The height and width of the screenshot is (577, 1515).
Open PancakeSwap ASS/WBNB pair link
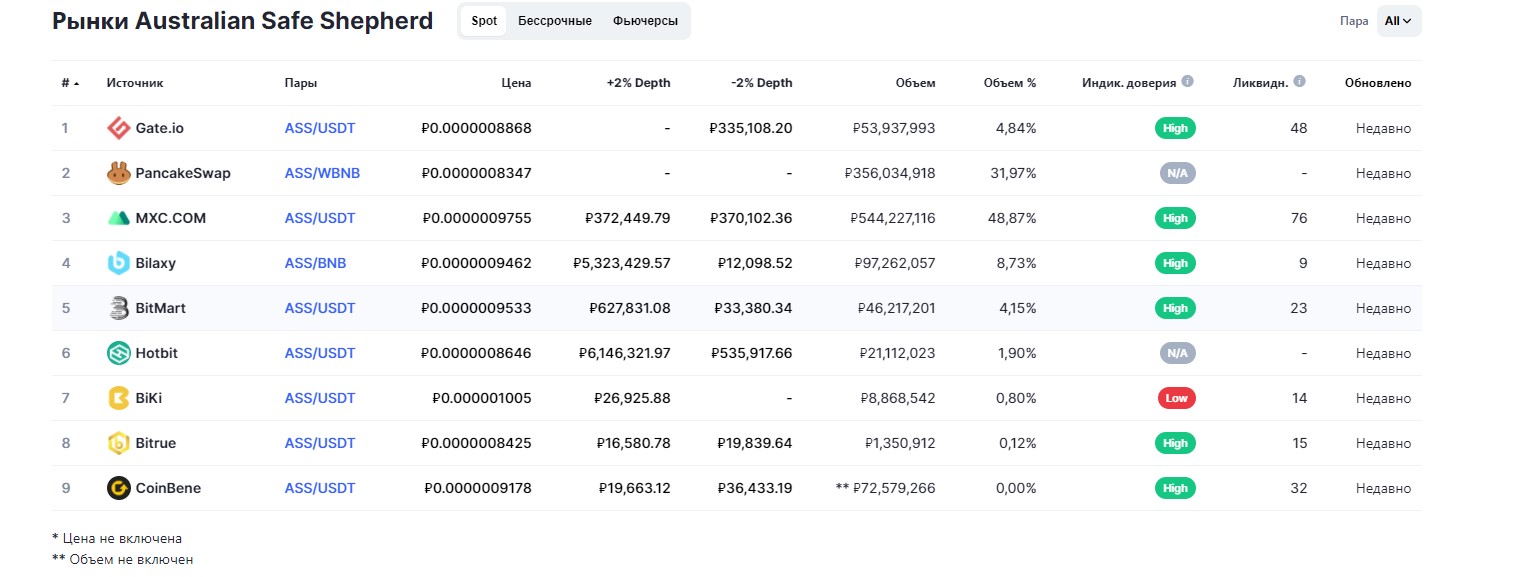point(322,173)
